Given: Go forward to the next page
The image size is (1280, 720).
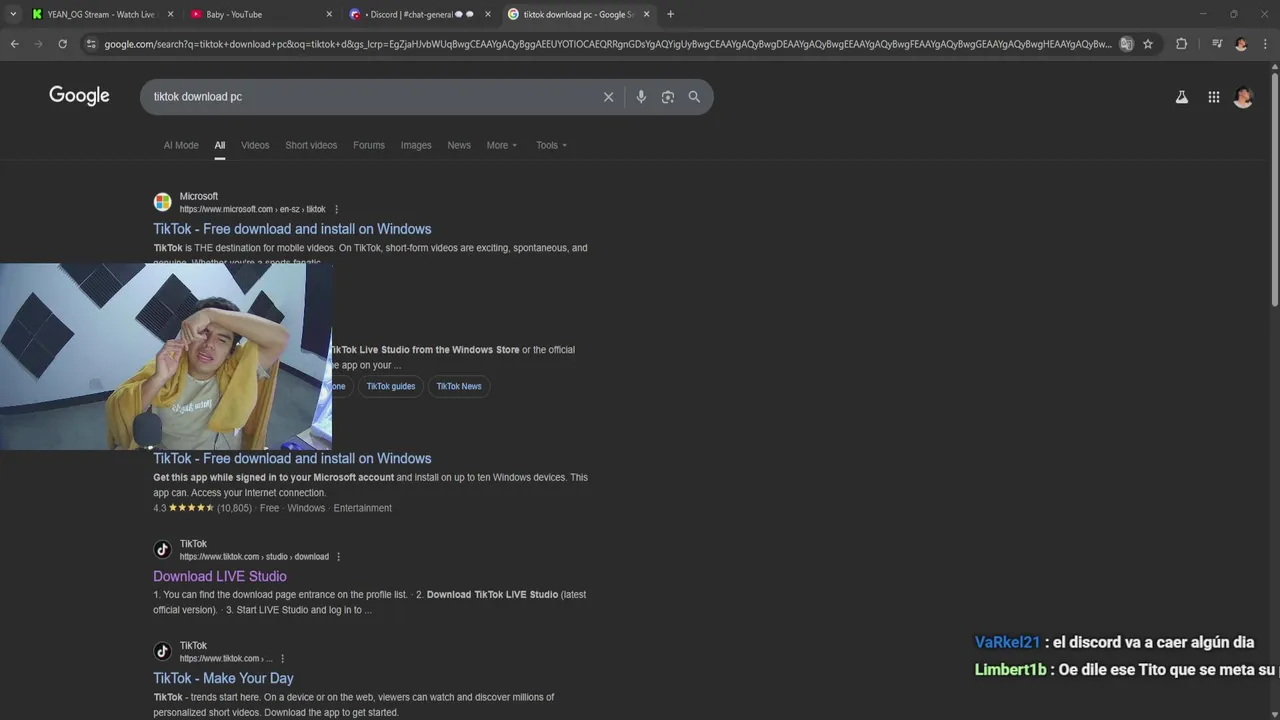Looking at the screenshot, I should pos(38,44).
